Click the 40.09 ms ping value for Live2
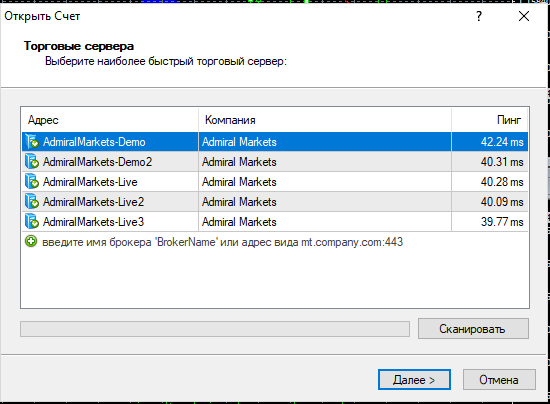550x404 pixels. pos(502,202)
